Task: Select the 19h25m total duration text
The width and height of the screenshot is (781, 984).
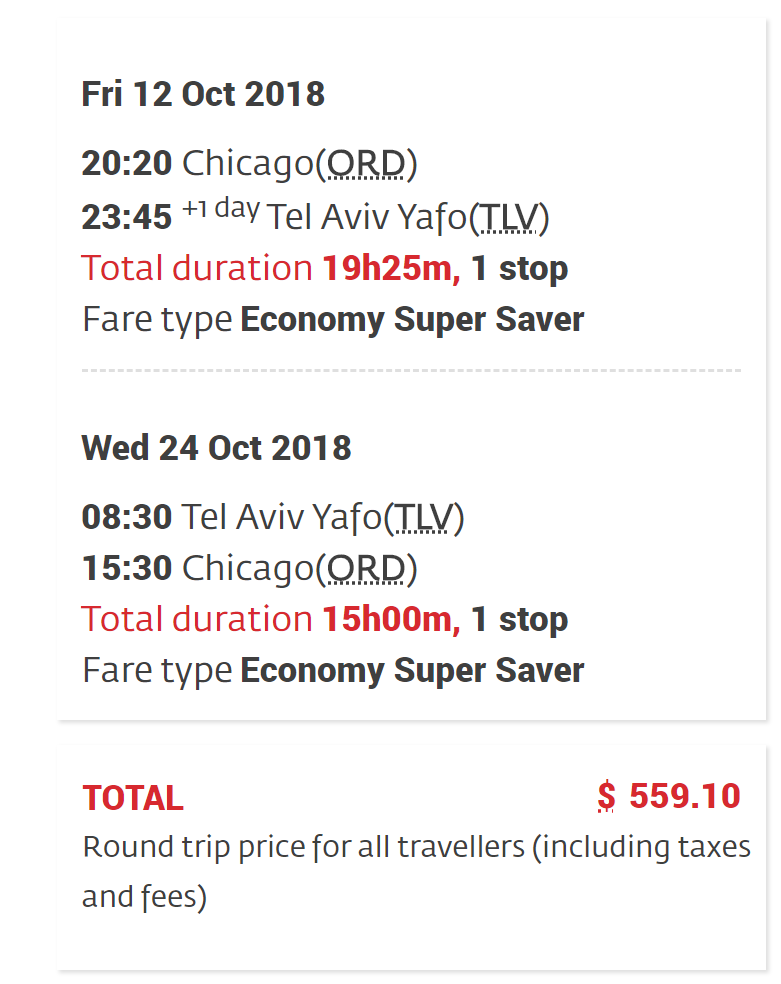Action: [390, 268]
